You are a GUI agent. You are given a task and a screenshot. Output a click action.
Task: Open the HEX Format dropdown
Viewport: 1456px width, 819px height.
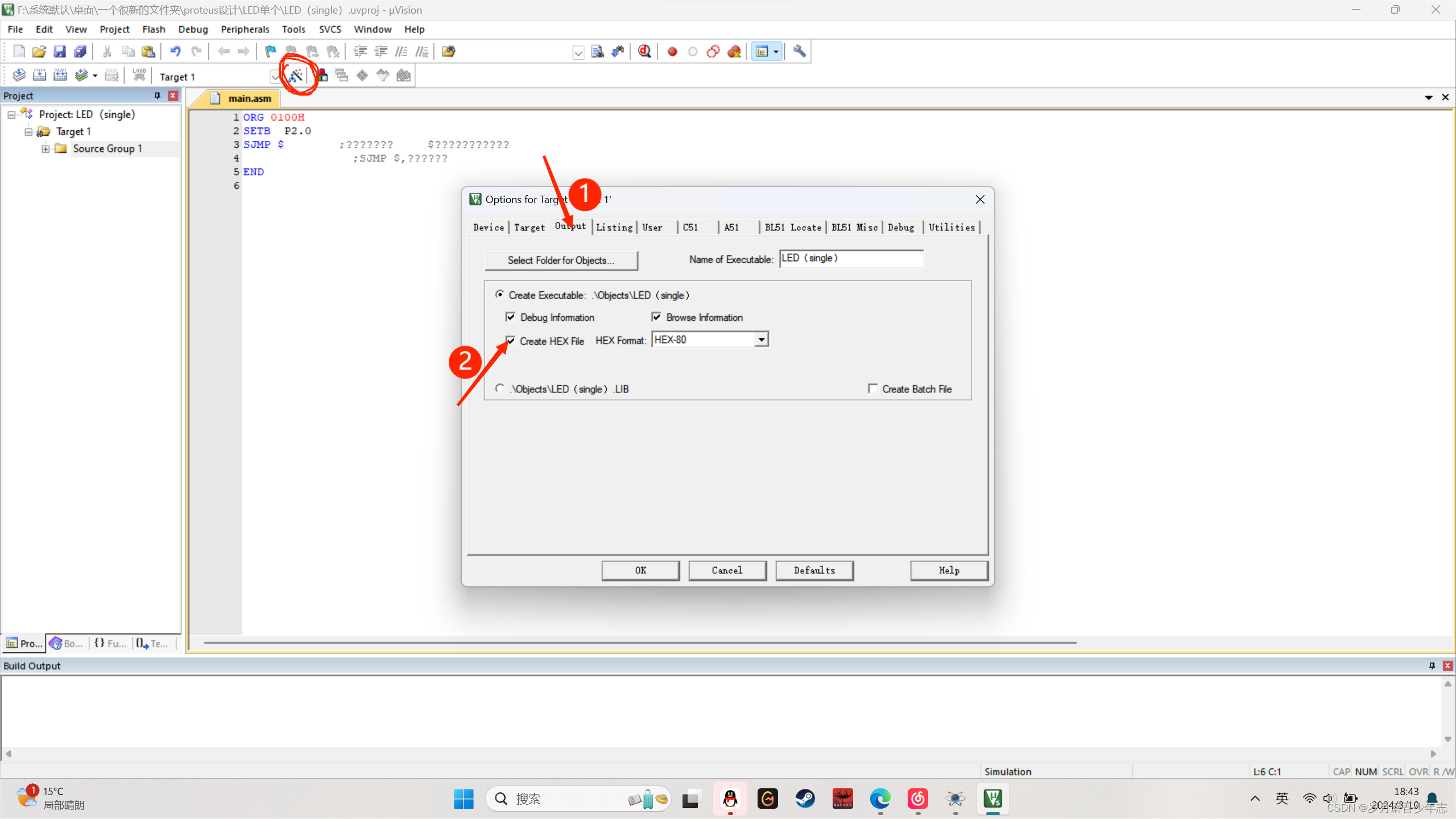click(x=761, y=340)
